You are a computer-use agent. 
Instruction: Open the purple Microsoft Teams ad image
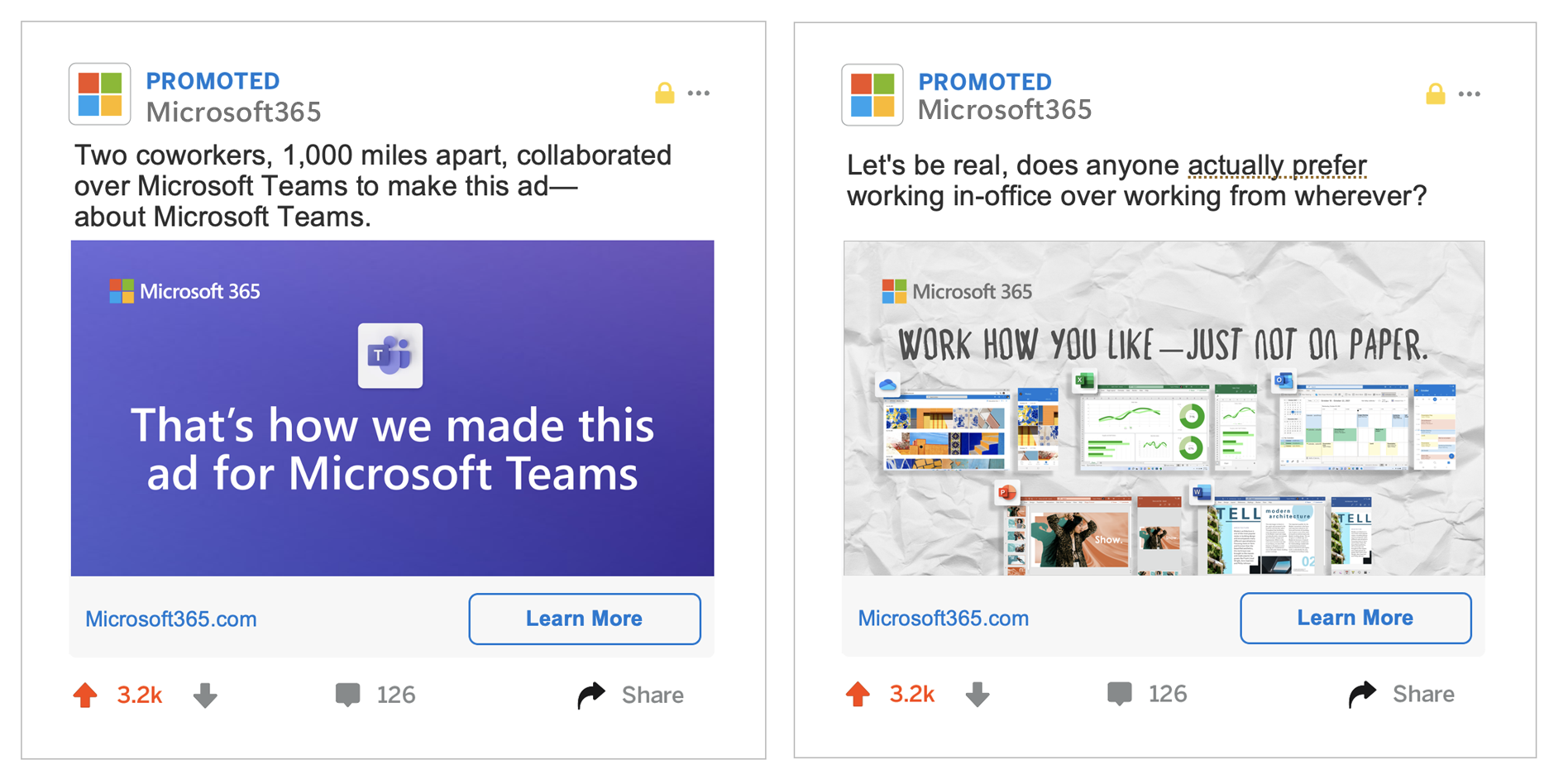click(393, 409)
